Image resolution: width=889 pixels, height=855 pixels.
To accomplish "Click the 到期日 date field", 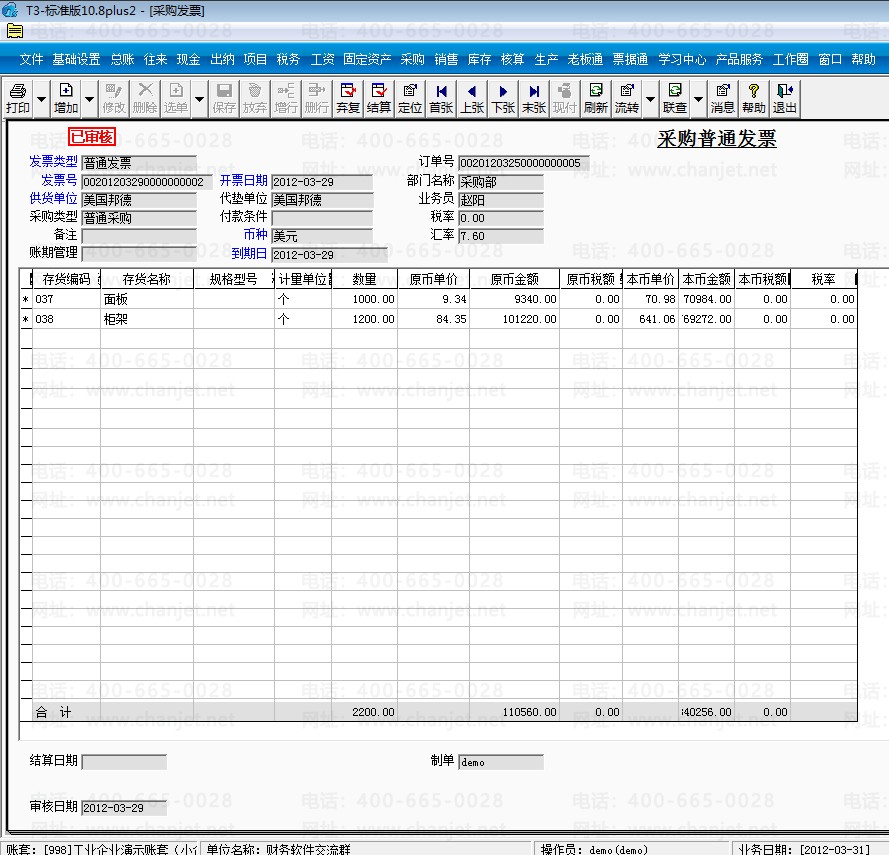I will (x=329, y=255).
